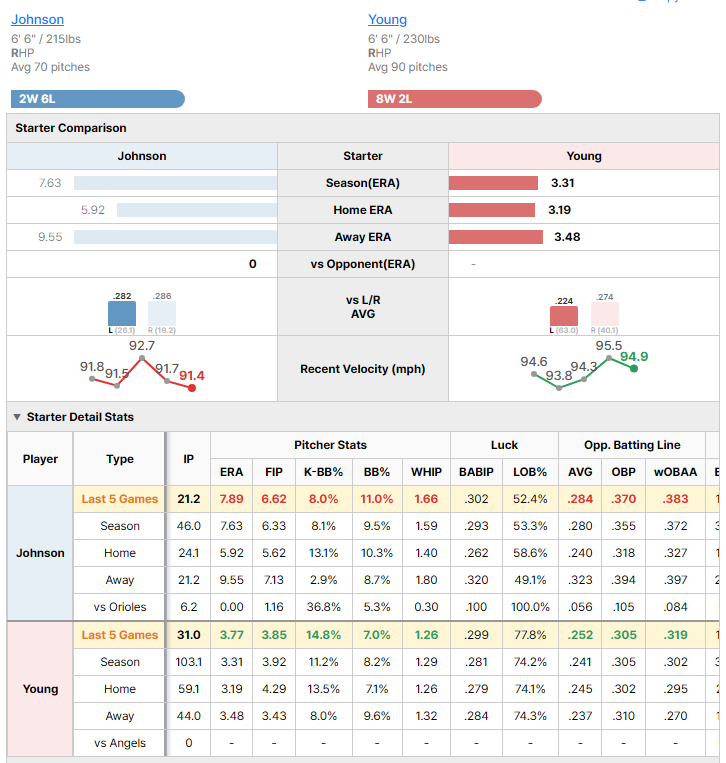This screenshot has width=726, height=763.
Task: Click Johnson's latest velocity point 91.4
Action: point(192,388)
